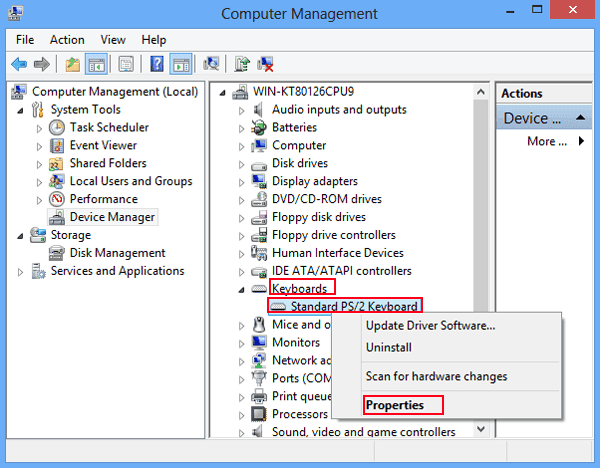Click Scan for hardware changes toolbar icon

click(x=211, y=64)
